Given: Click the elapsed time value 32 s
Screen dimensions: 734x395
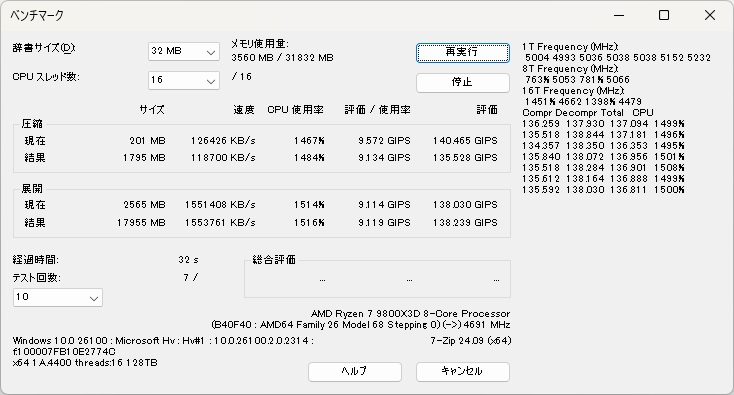Looking at the screenshot, I should (x=189, y=260).
